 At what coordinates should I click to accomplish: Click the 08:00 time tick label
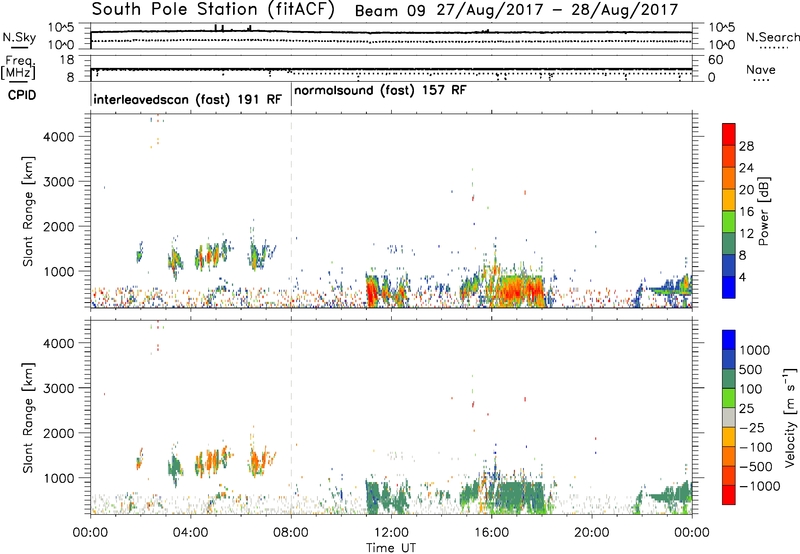coord(291,533)
